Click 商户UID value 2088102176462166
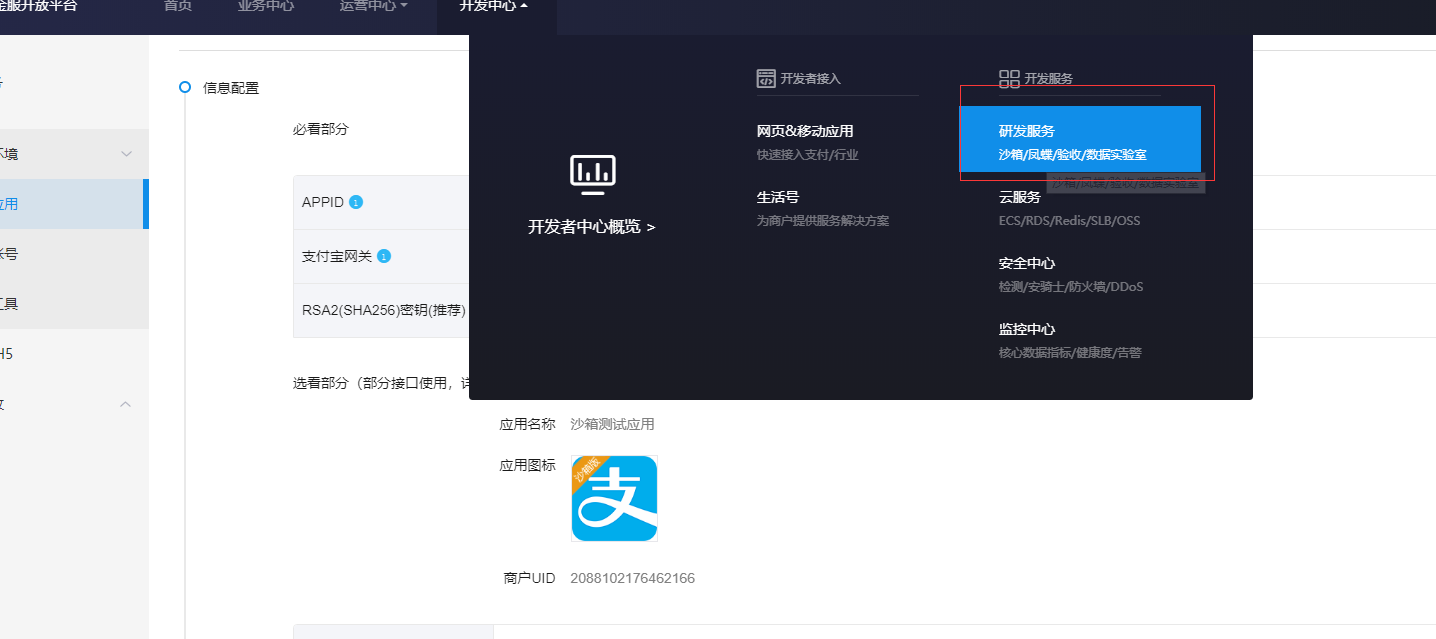The image size is (1436, 639). point(632,578)
